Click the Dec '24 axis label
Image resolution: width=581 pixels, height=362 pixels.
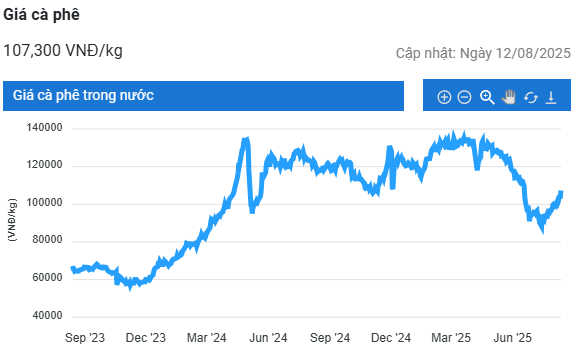tap(391, 338)
